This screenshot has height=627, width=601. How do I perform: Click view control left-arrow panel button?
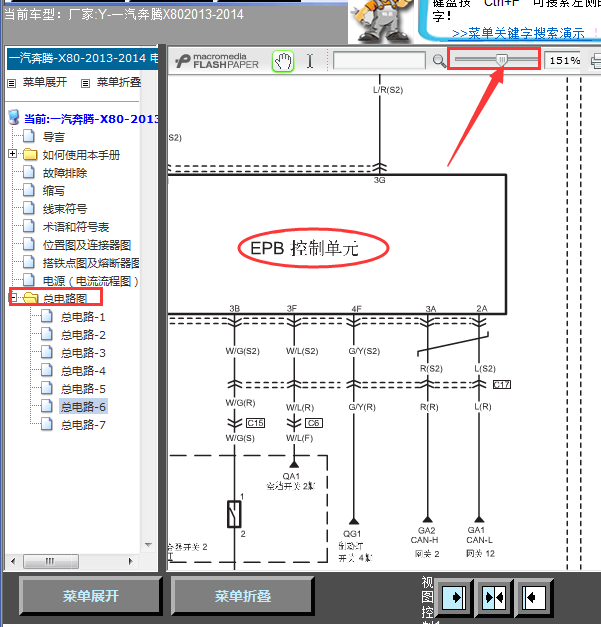[x=534, y=598]
